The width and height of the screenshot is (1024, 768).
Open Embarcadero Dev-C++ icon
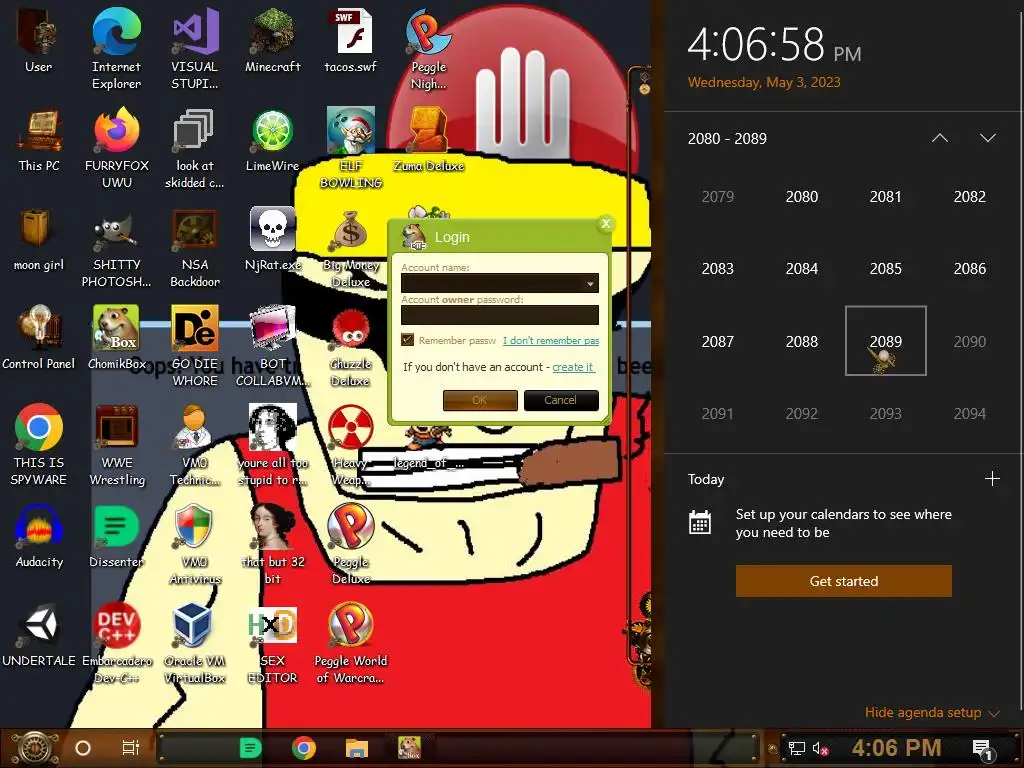click(x=116, y=644)
